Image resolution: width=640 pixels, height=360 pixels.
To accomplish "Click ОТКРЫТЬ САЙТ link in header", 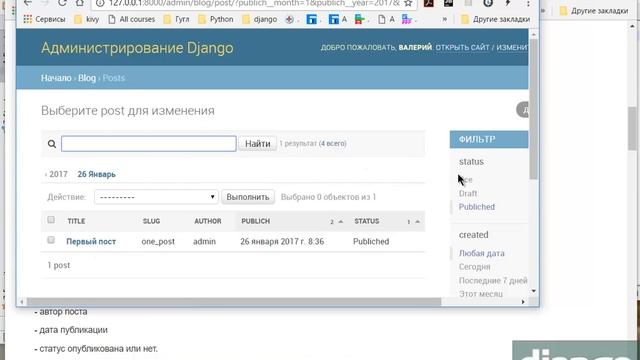I will [462, 48].
